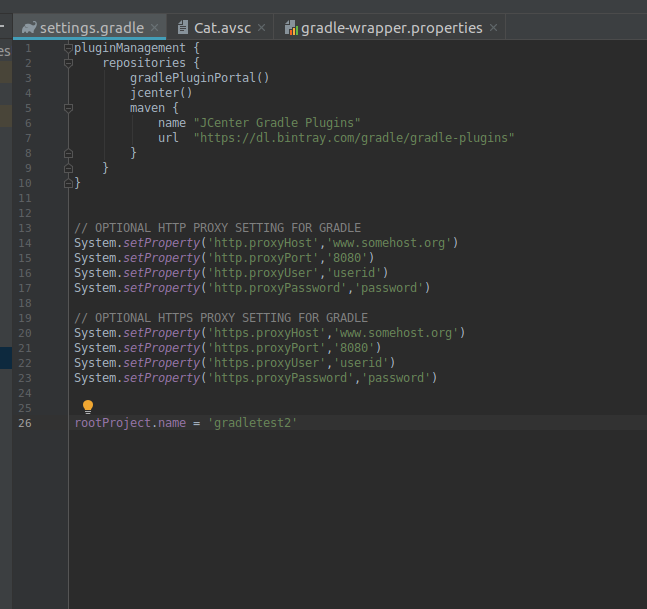The height and width of the screenshot is (609, 647).
Task: Collapse the repositories block fold marker
Action: (68, 63)
